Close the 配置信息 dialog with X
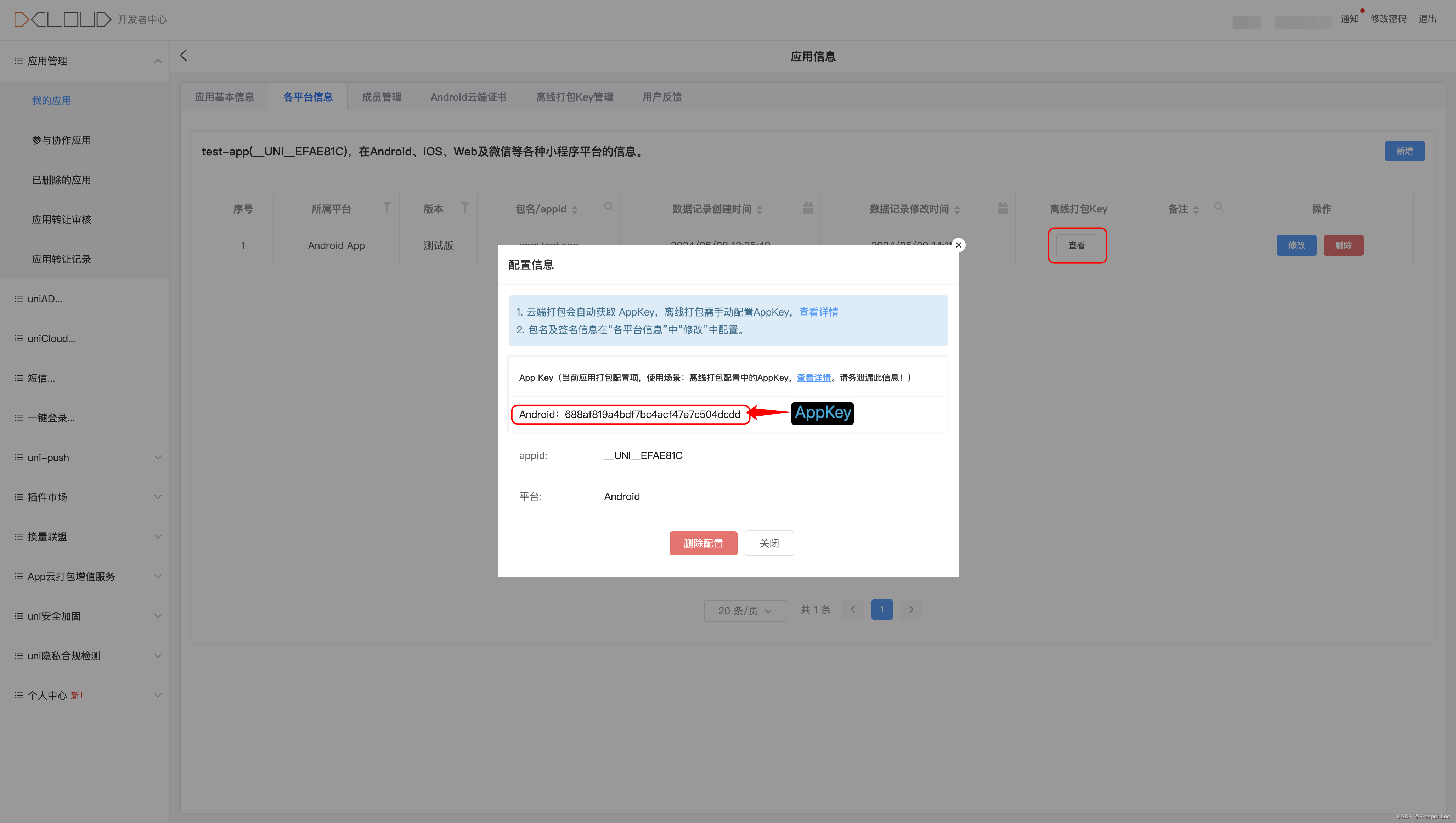The image size is (1456, 823). tap(958, 245)
